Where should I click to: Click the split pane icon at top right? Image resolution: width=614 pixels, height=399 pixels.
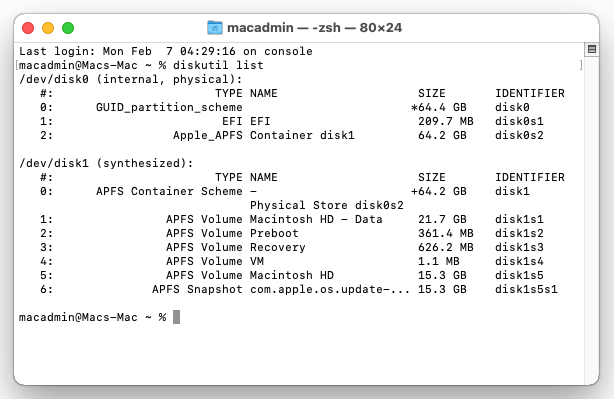tap(592, 49)
